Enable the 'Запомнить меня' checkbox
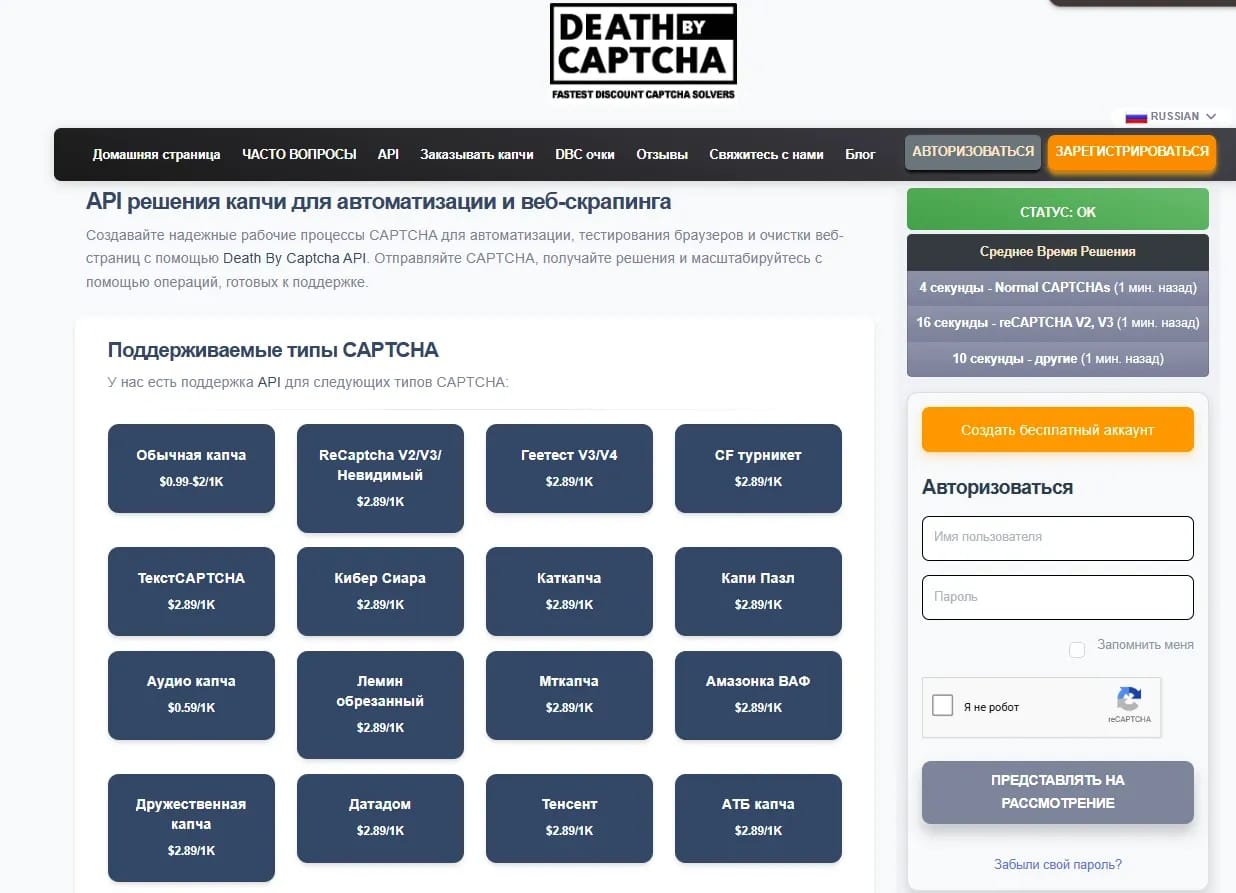 (x=1077, y=650)
